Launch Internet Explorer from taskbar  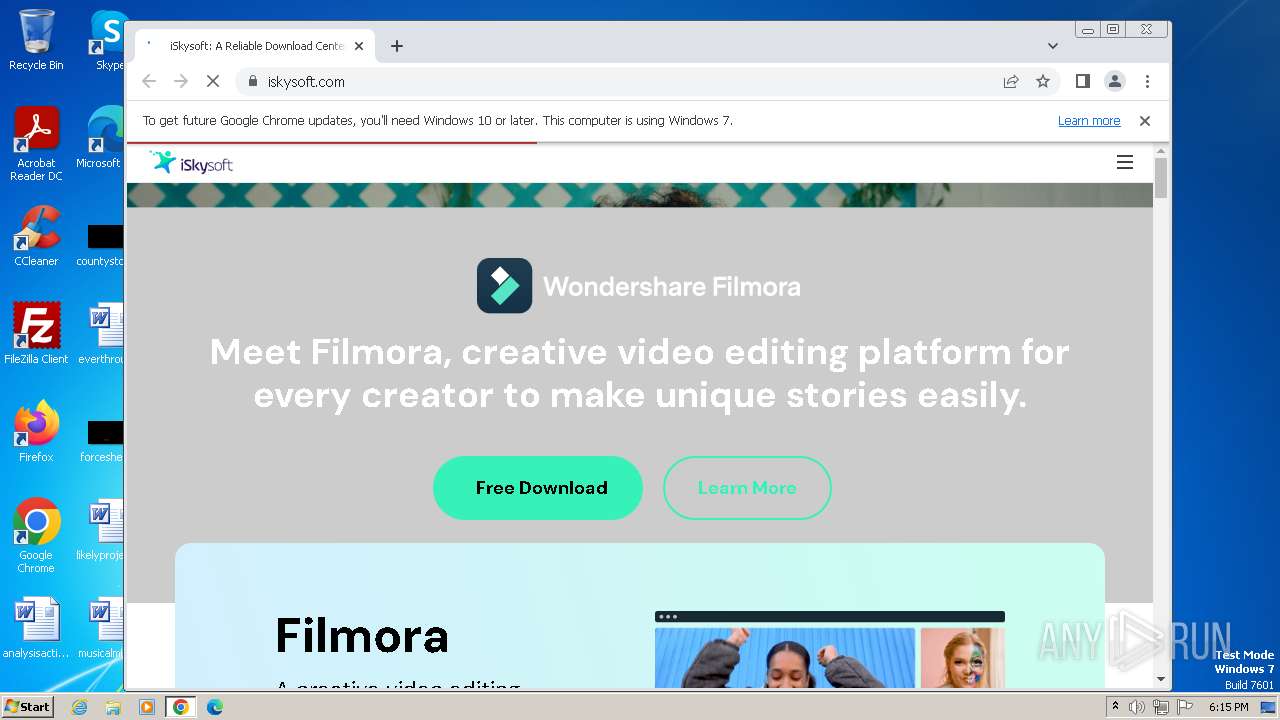coord(80,707)
